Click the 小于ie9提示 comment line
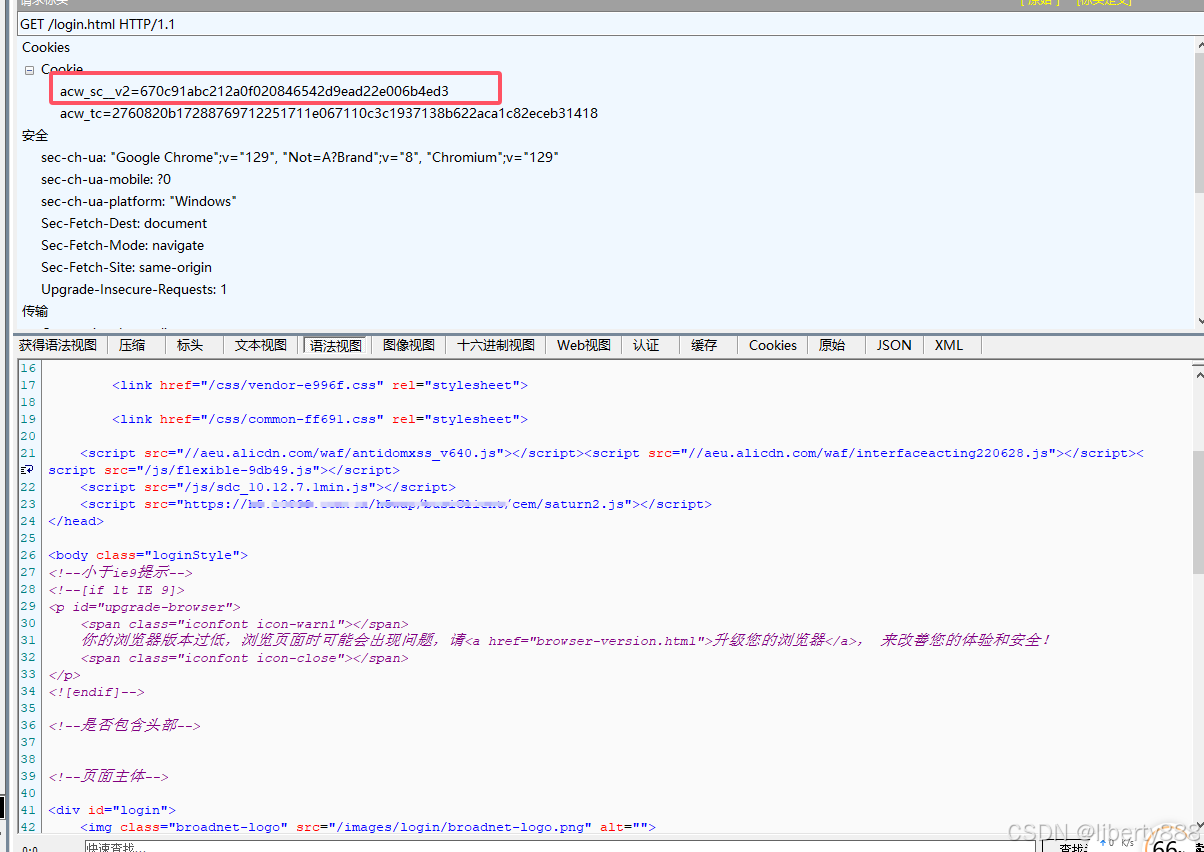This screenshot has height=852, width=1204. point(120,572)
